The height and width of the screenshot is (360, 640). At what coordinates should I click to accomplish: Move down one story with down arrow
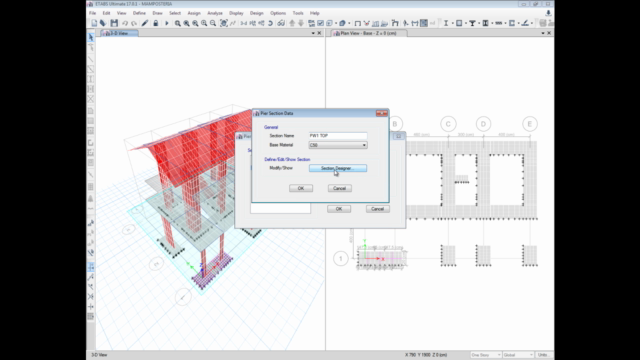coord(301,23)
